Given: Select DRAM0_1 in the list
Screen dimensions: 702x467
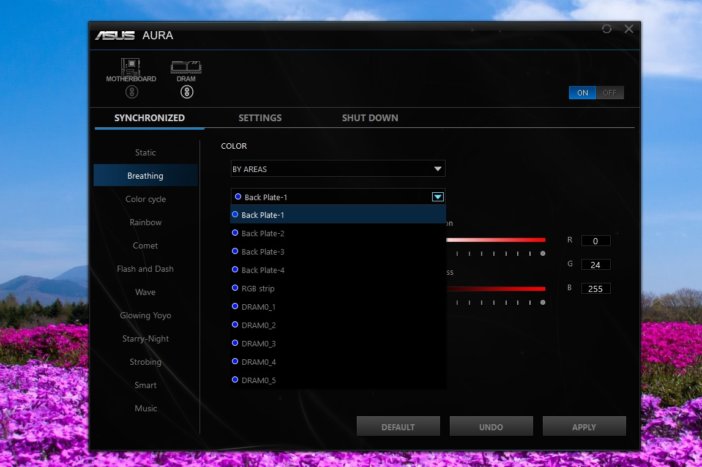Looking at the screenshot, I should click(338, 307).
